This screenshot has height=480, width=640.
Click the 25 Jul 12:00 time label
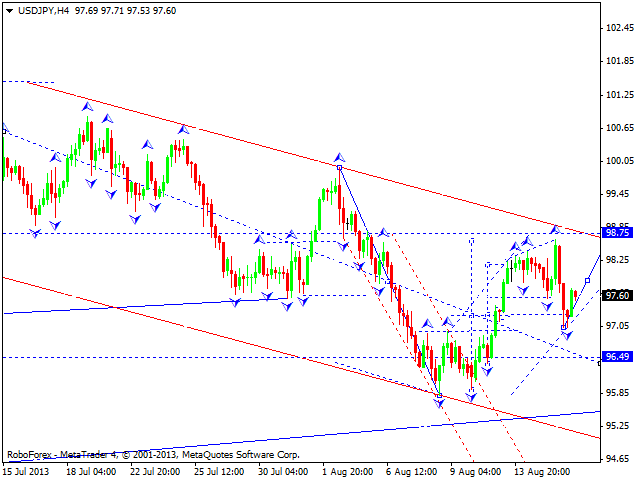click(219, 472)
